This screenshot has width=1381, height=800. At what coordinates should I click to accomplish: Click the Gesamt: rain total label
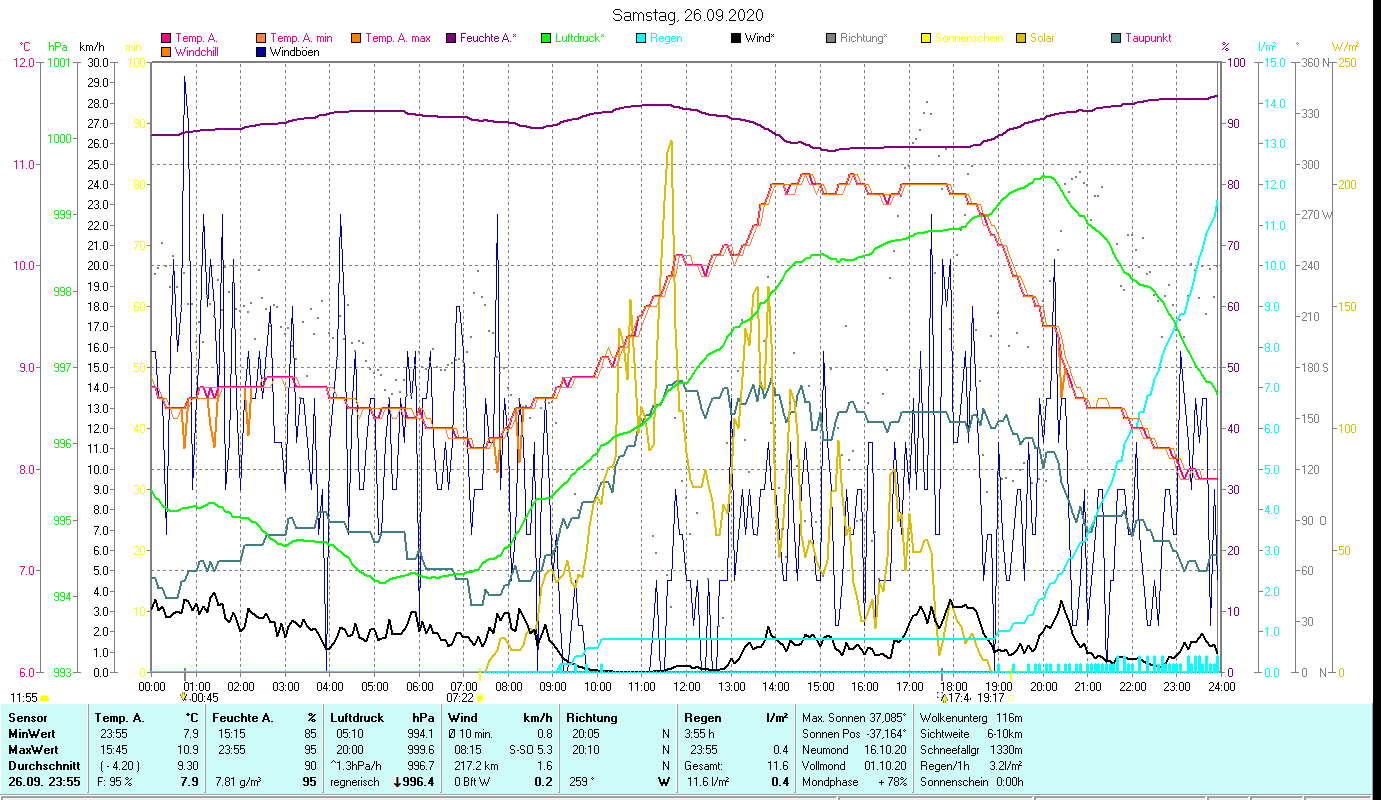pyautogui.click(x=704, y=766)
